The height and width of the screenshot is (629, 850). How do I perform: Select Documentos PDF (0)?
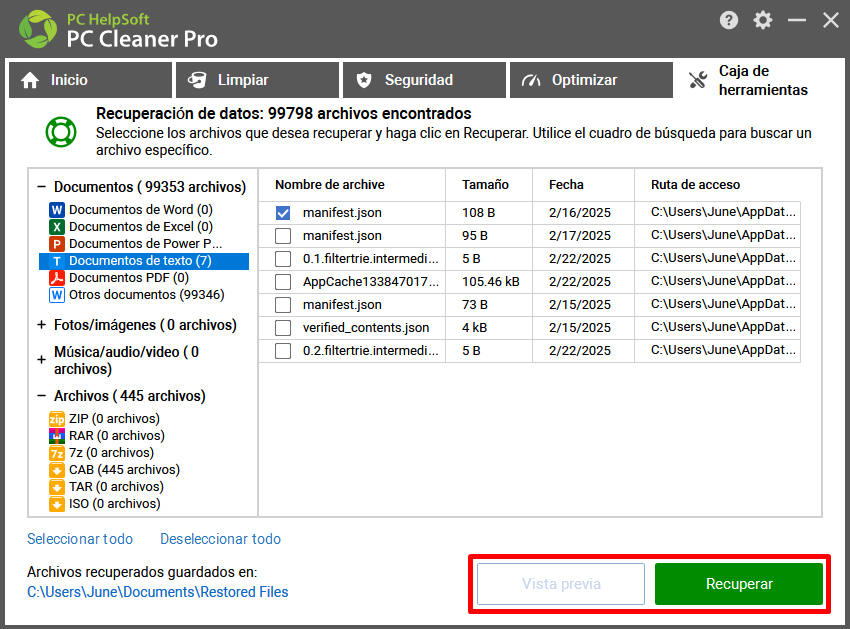[128, 278]
